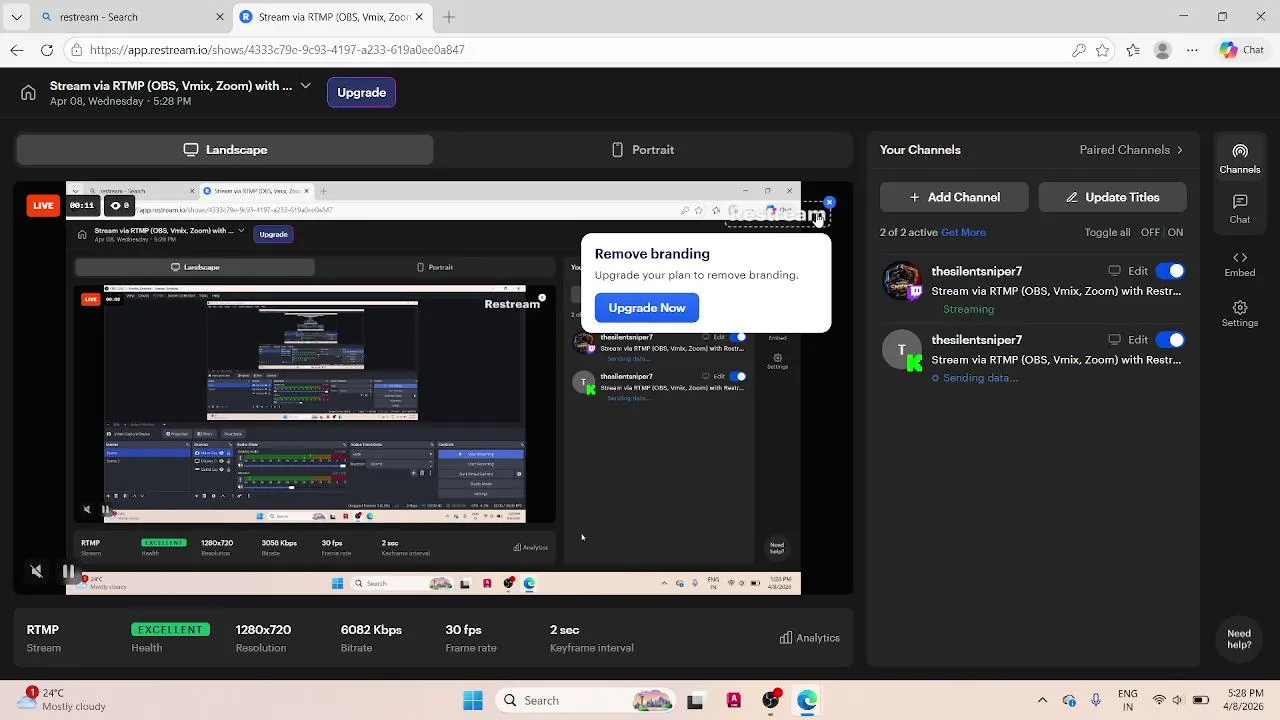Click the stream preview thumbnail
The width and height of the screenshot is (1280, 720).
(433, 388)
